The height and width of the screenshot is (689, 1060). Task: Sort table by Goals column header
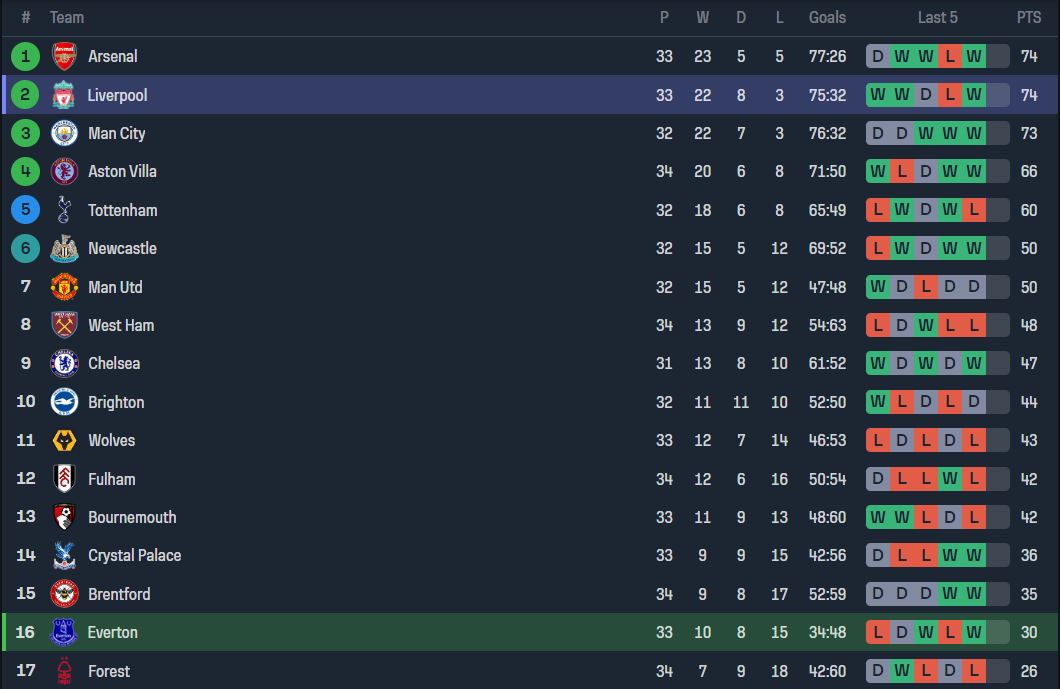click(827, 18)
